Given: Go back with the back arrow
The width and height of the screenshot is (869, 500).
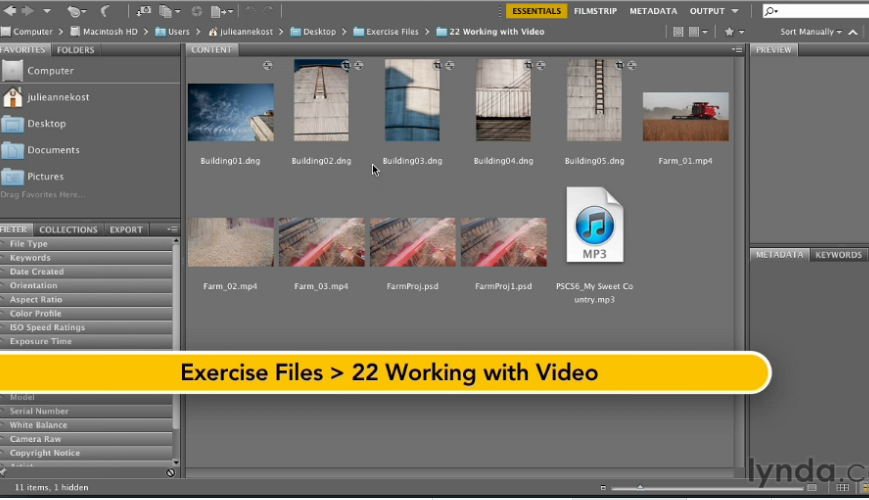Looking at the screenshot, I should pyautogui.click(x=9, y=11).
